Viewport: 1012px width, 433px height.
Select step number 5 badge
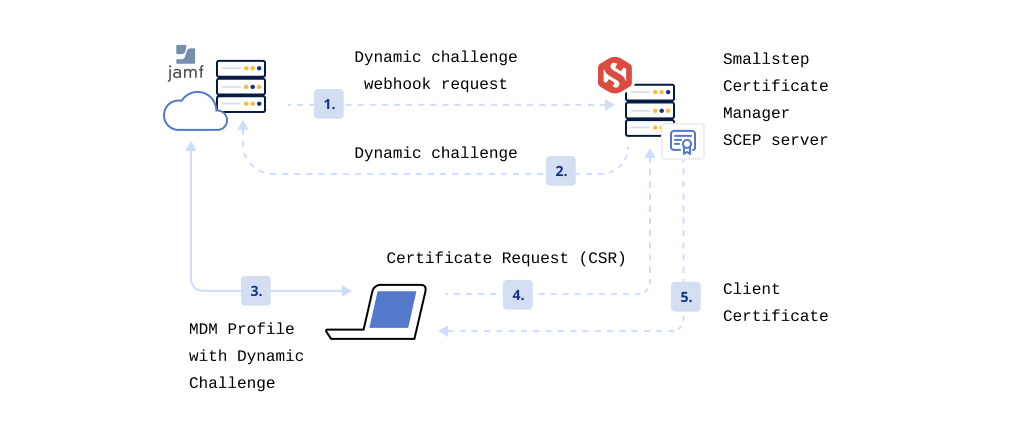pos(685,297)
